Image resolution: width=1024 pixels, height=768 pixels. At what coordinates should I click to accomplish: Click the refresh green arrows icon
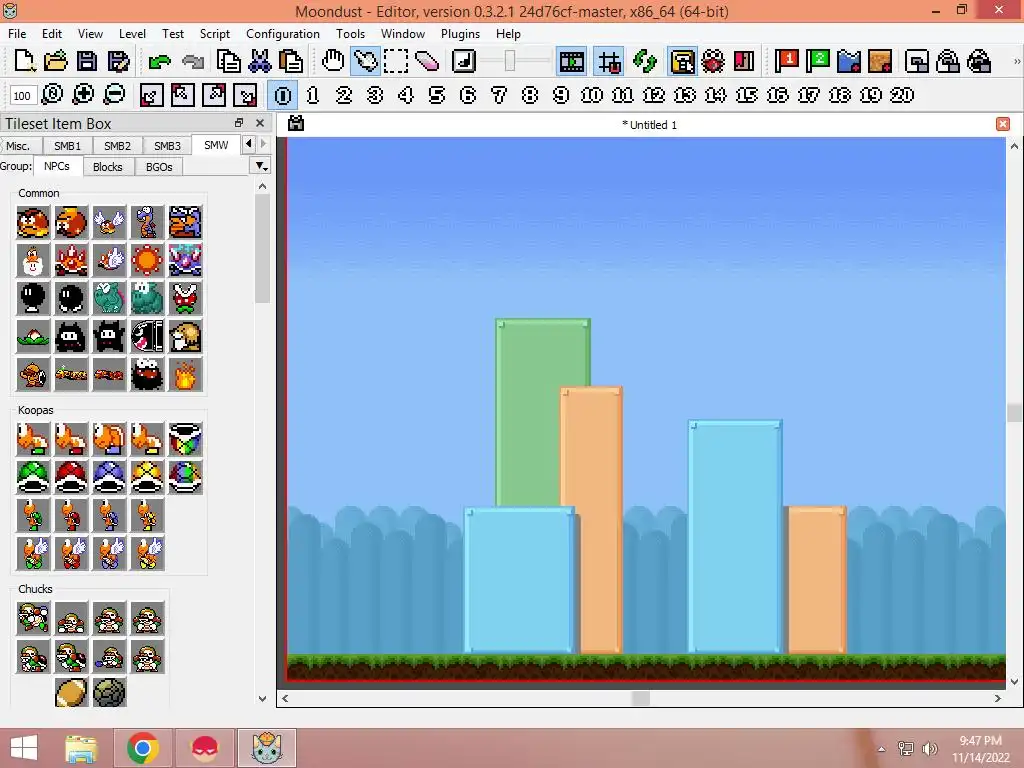coord(645,61)
